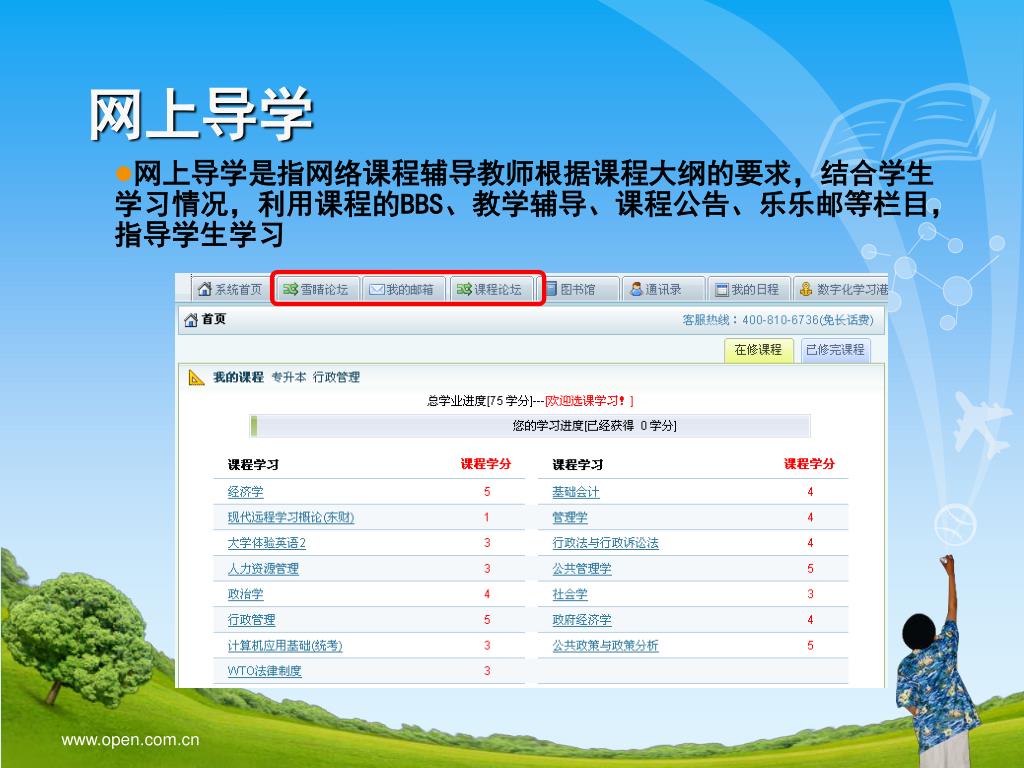The width and height of the screenshot is (1024, 768).
Task: Open the 通讯录 tab
Action: [663, 289]
